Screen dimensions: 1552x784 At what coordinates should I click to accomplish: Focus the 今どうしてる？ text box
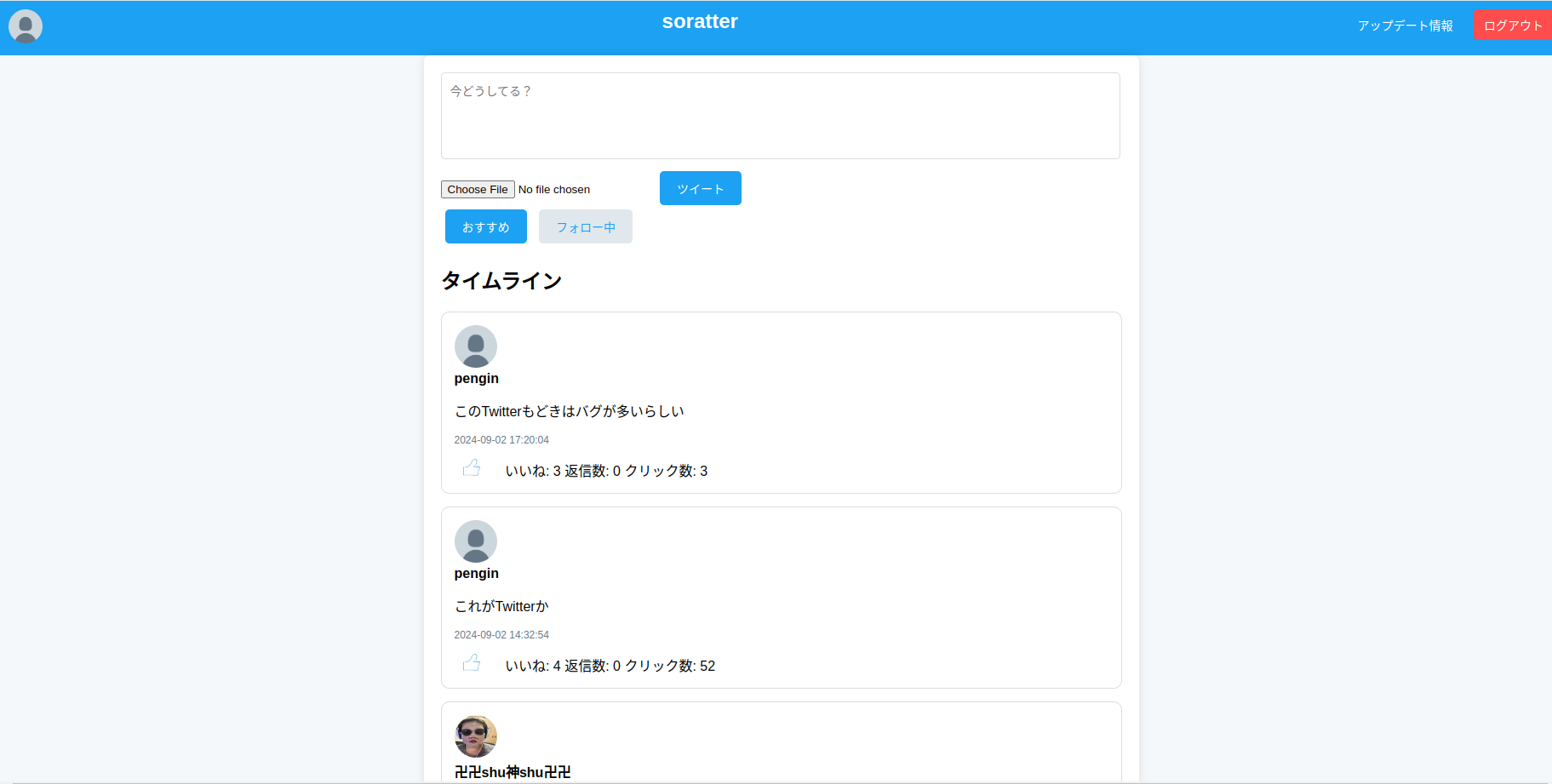(780, 116)
